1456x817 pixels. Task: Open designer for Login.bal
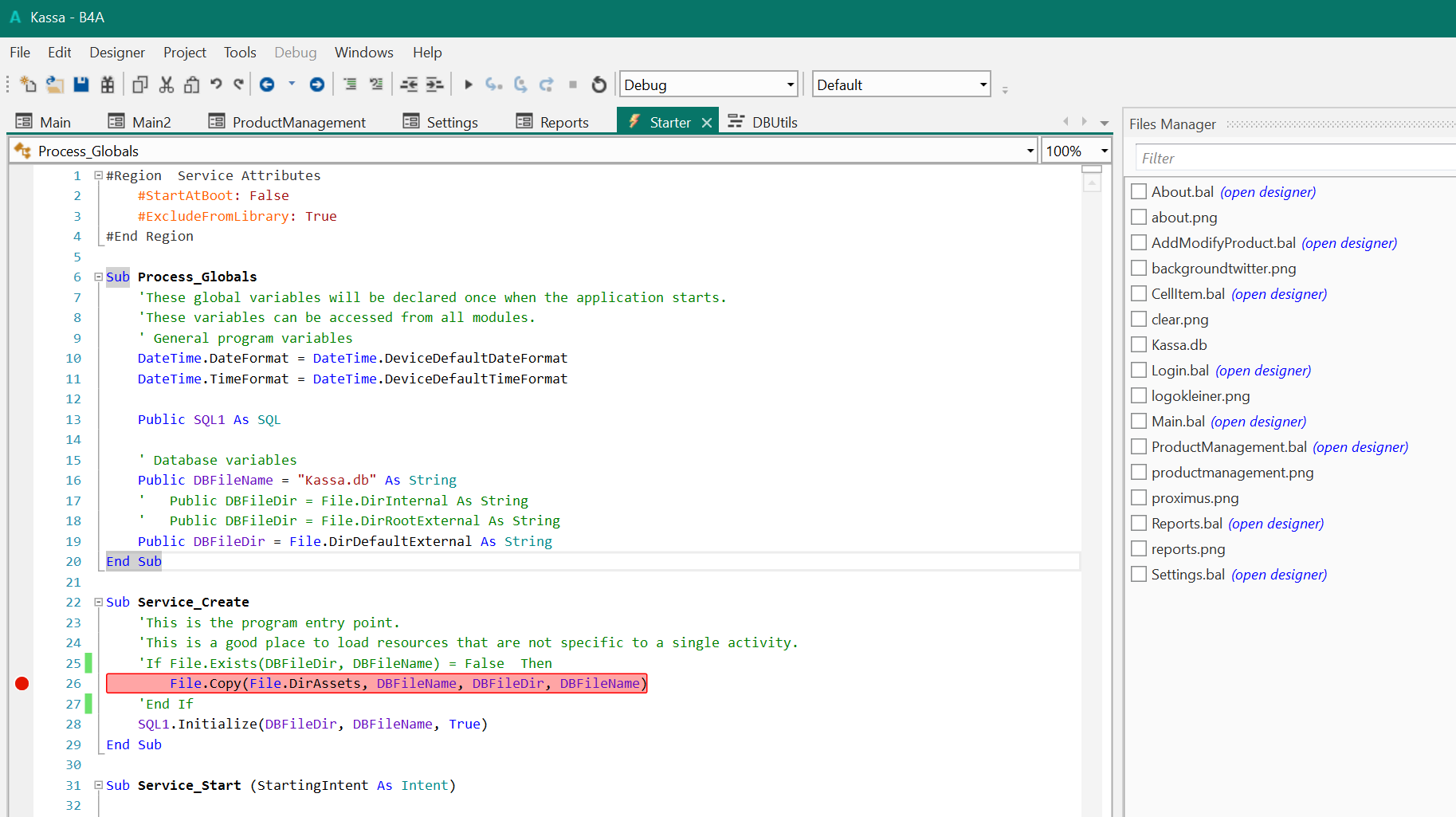(1263, 371)
